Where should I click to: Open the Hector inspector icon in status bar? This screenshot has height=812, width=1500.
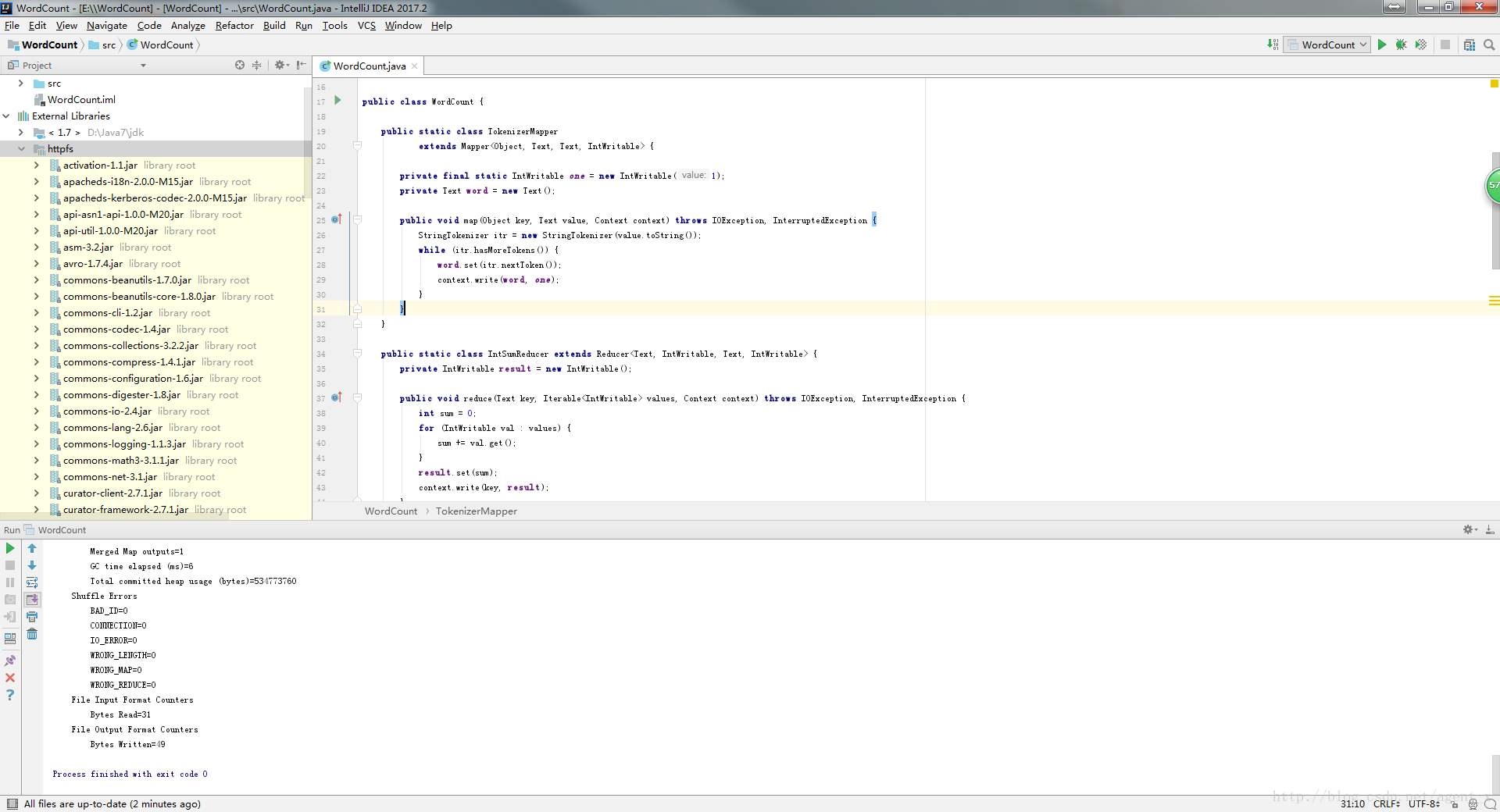(1473, 803)
